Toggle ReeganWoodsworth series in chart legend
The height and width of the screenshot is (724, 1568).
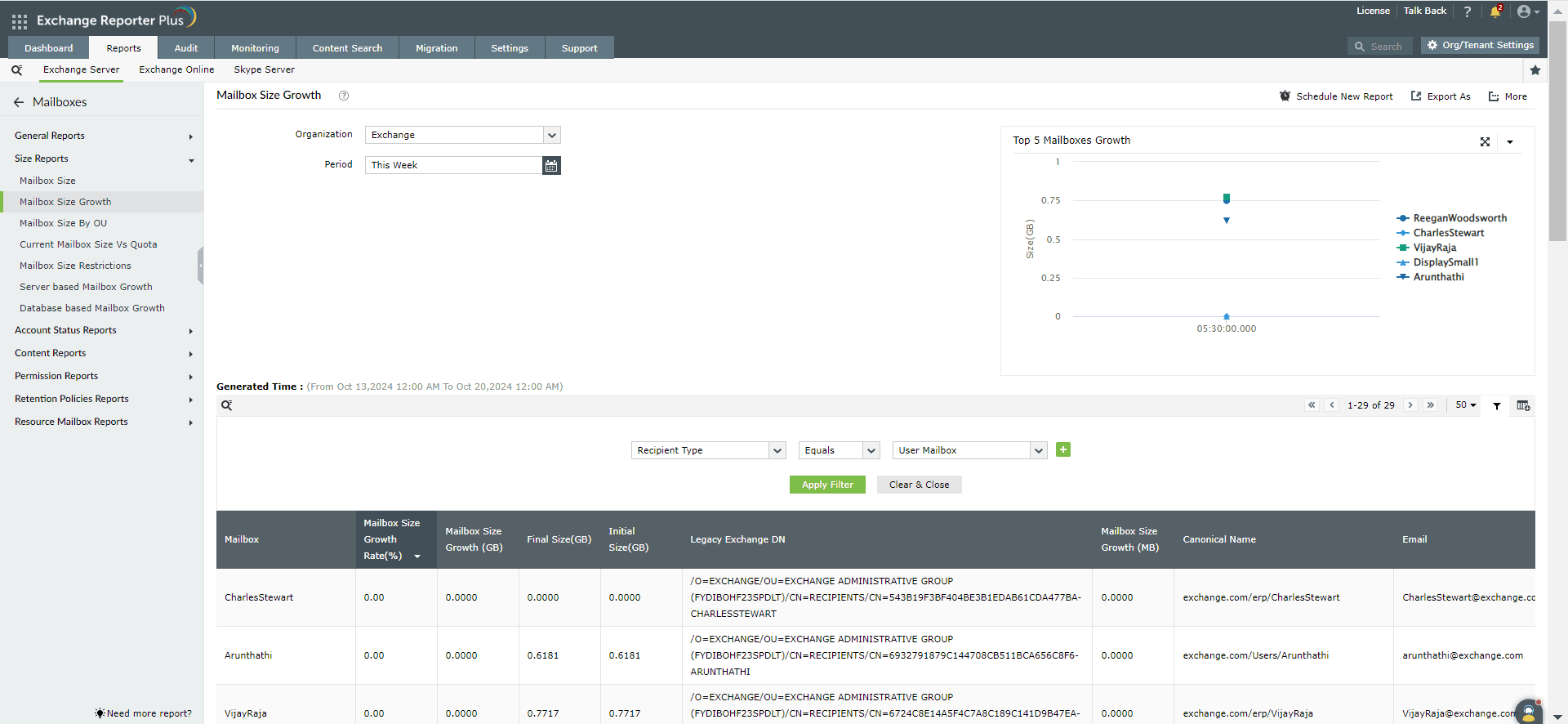pyautogui.click(x=1452, y=218)
